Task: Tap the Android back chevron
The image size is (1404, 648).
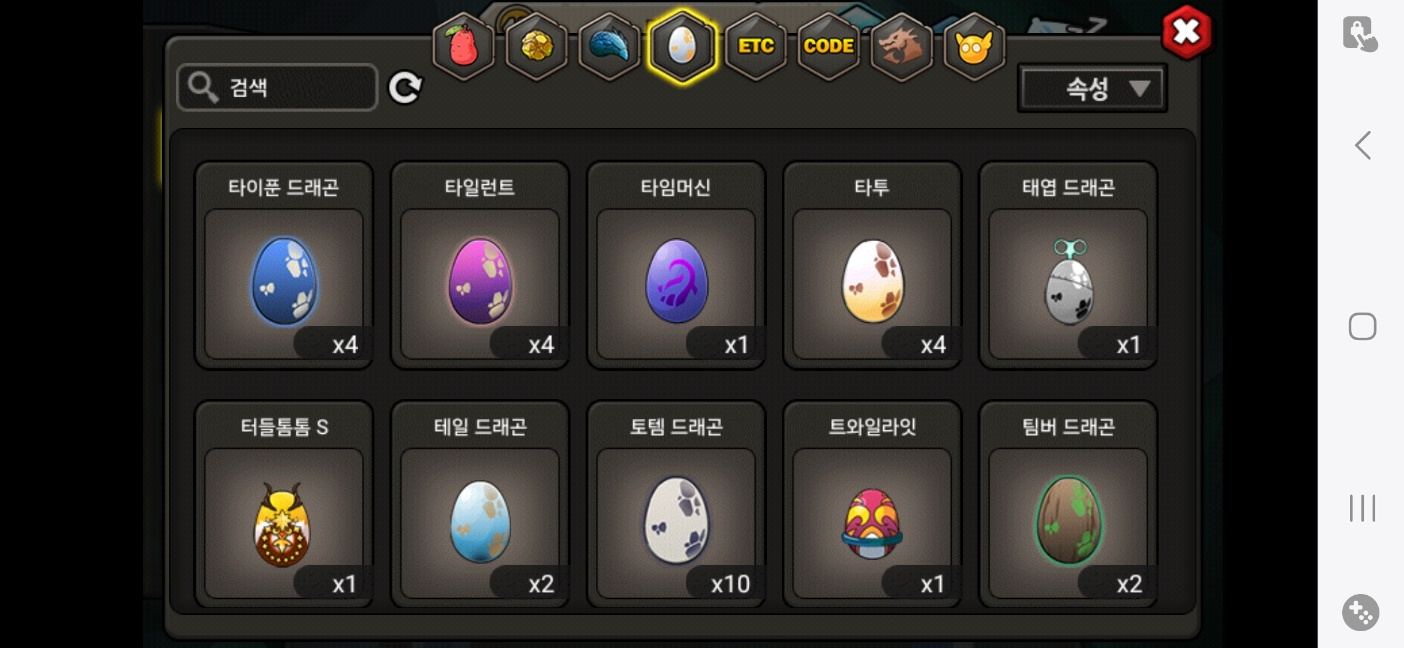Action: point(1362,146)
